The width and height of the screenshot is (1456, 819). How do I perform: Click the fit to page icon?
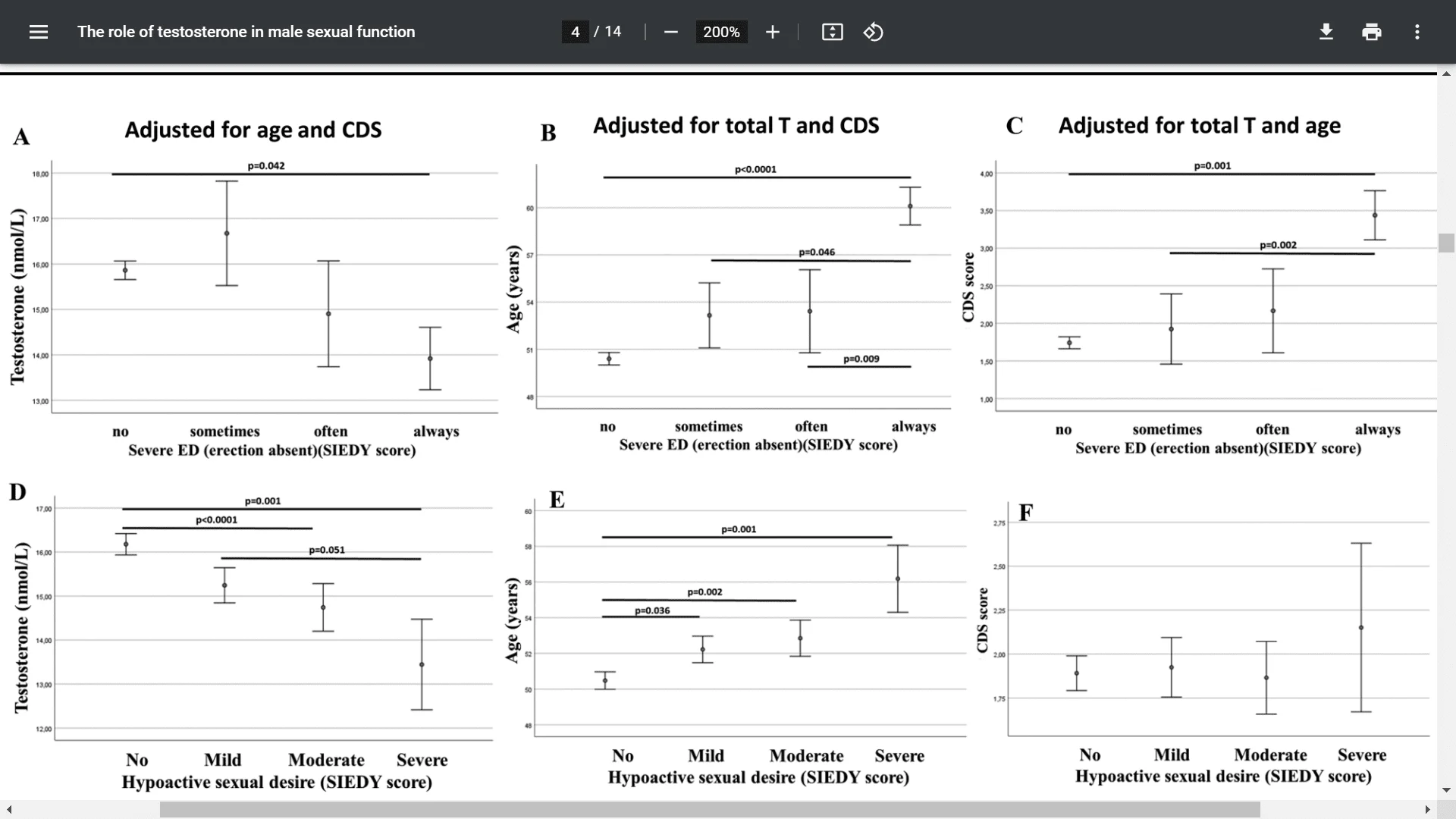pos(832,32)
